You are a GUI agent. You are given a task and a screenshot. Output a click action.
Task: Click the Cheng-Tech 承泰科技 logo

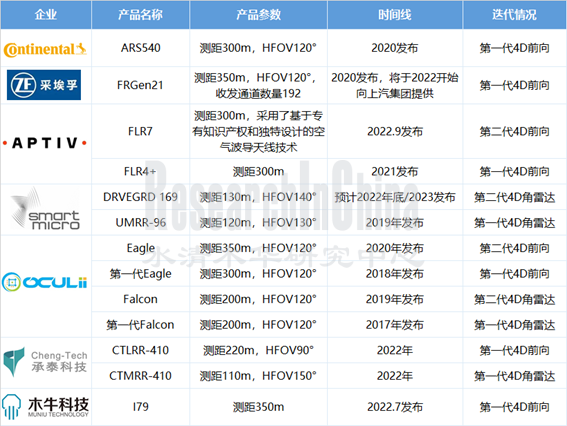(x=45, y=362)
